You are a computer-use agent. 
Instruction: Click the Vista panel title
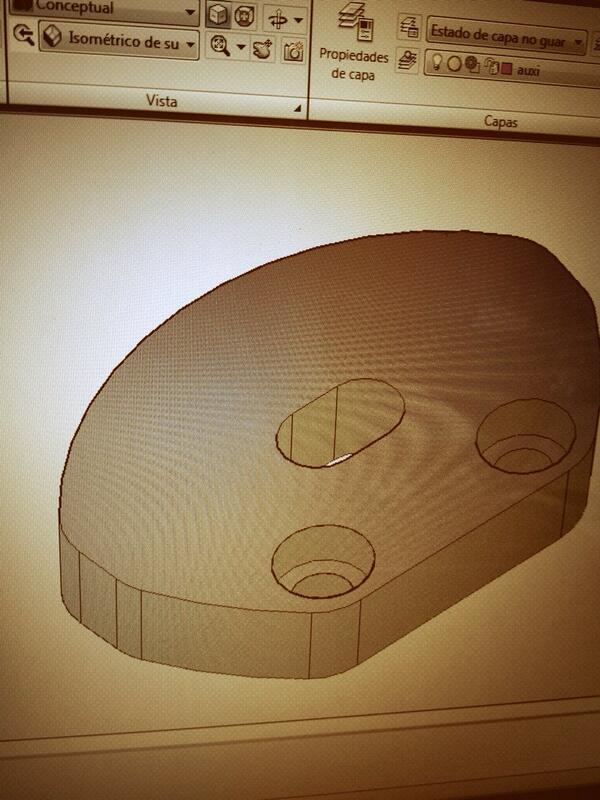tap(162, 101)
